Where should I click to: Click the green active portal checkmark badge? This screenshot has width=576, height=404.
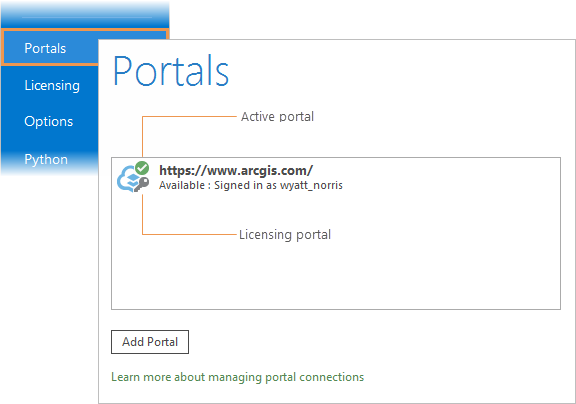[x=142, y=168]
